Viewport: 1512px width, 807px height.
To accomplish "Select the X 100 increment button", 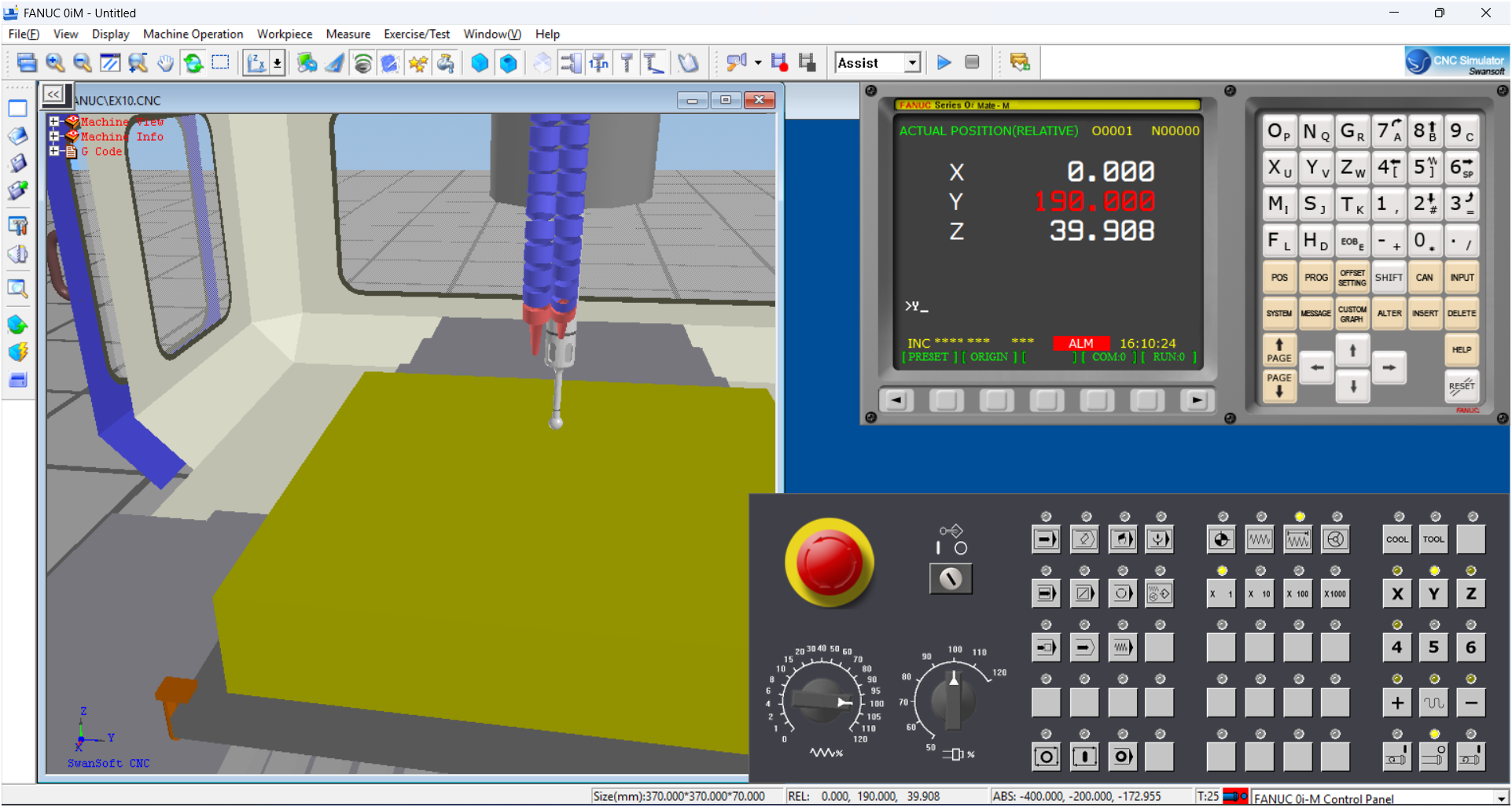I will [x=1298, y=595].
